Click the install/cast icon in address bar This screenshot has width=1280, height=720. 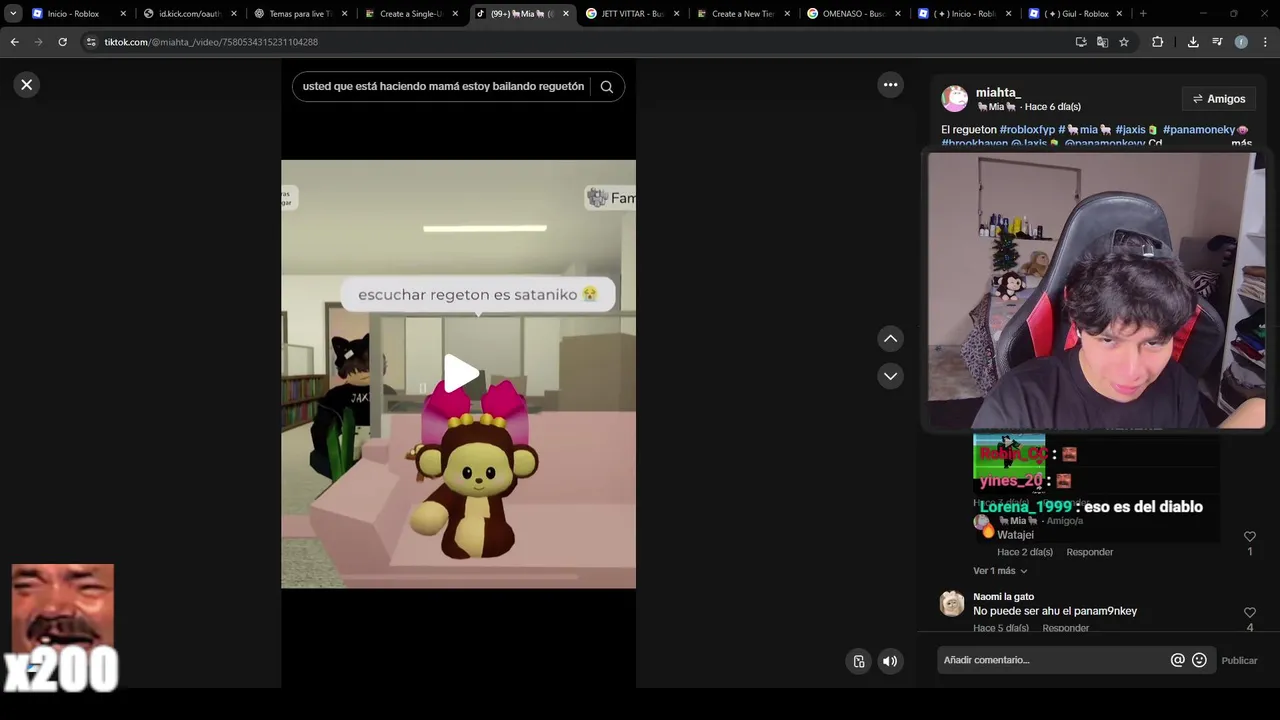point(1081,42)
